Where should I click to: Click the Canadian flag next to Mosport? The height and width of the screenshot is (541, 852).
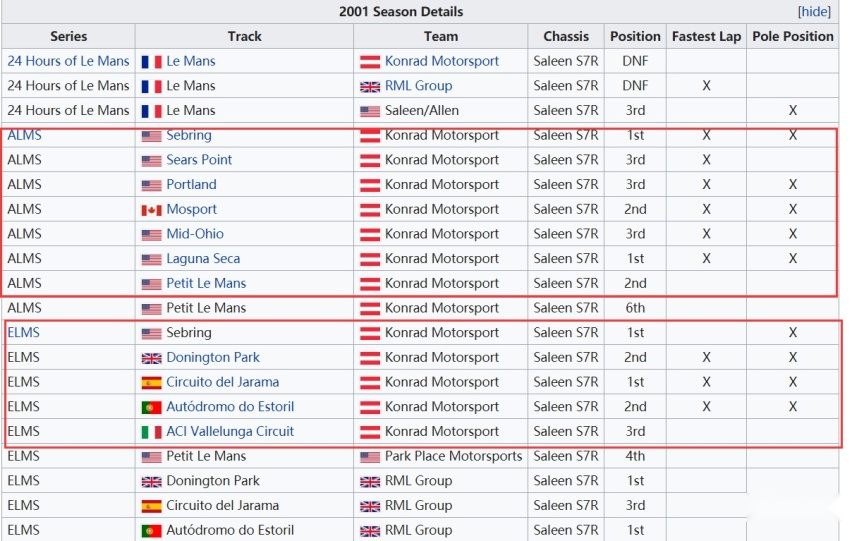click(152, 210)
